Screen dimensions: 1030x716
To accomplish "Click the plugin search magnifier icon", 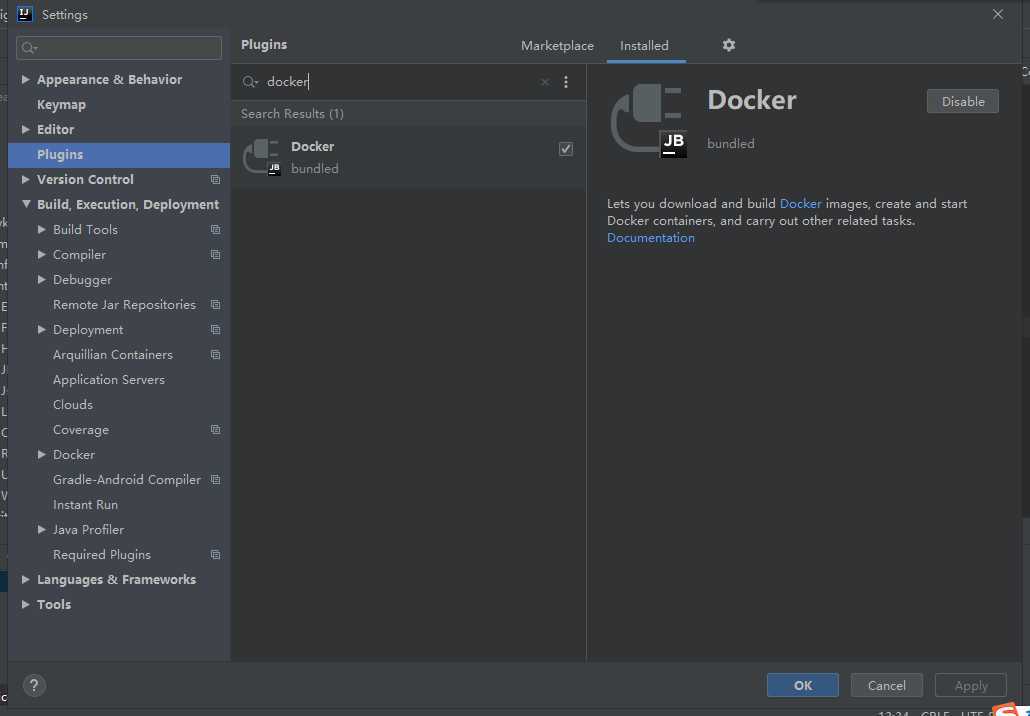I will click(250, 82).
